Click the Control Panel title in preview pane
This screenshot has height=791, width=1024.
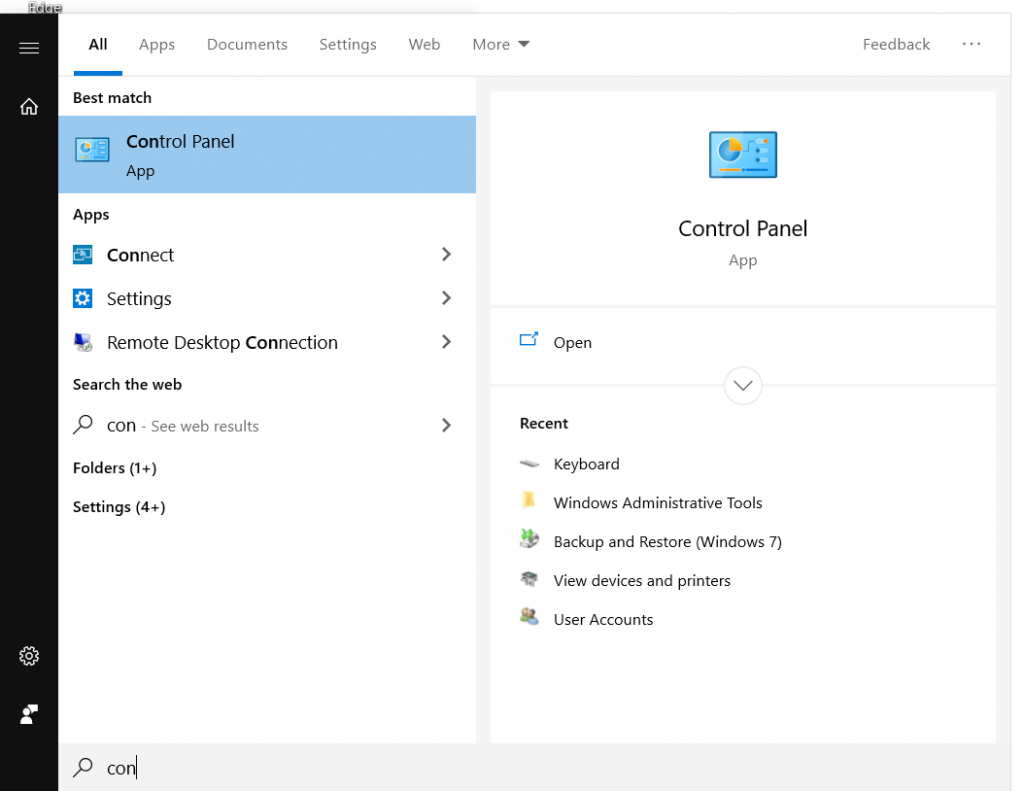(743, 229)
